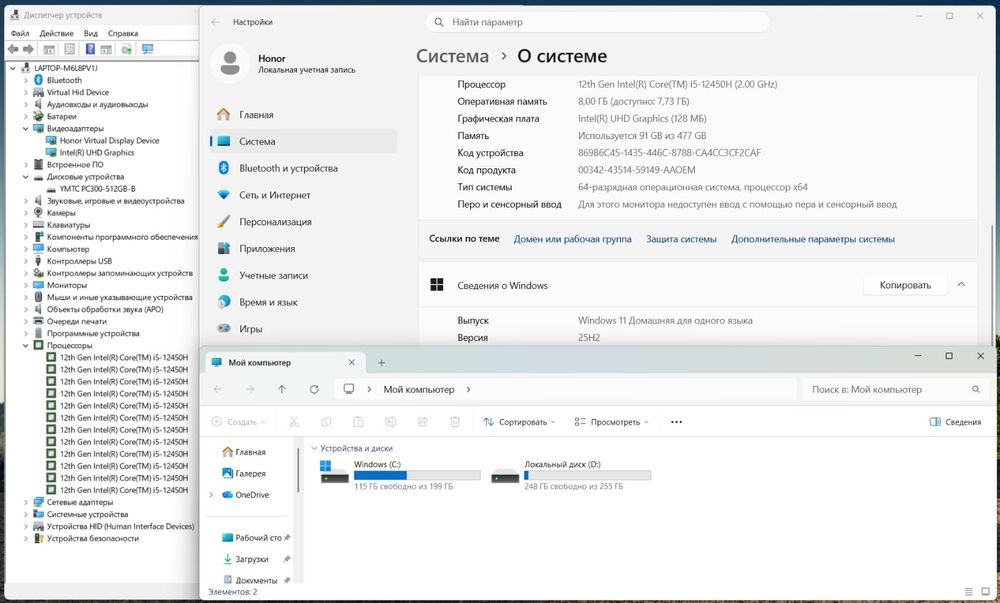Click the paste icon in Explorer toolbar
Viewport: 1000px width, 603px height.
pos(358,422)
